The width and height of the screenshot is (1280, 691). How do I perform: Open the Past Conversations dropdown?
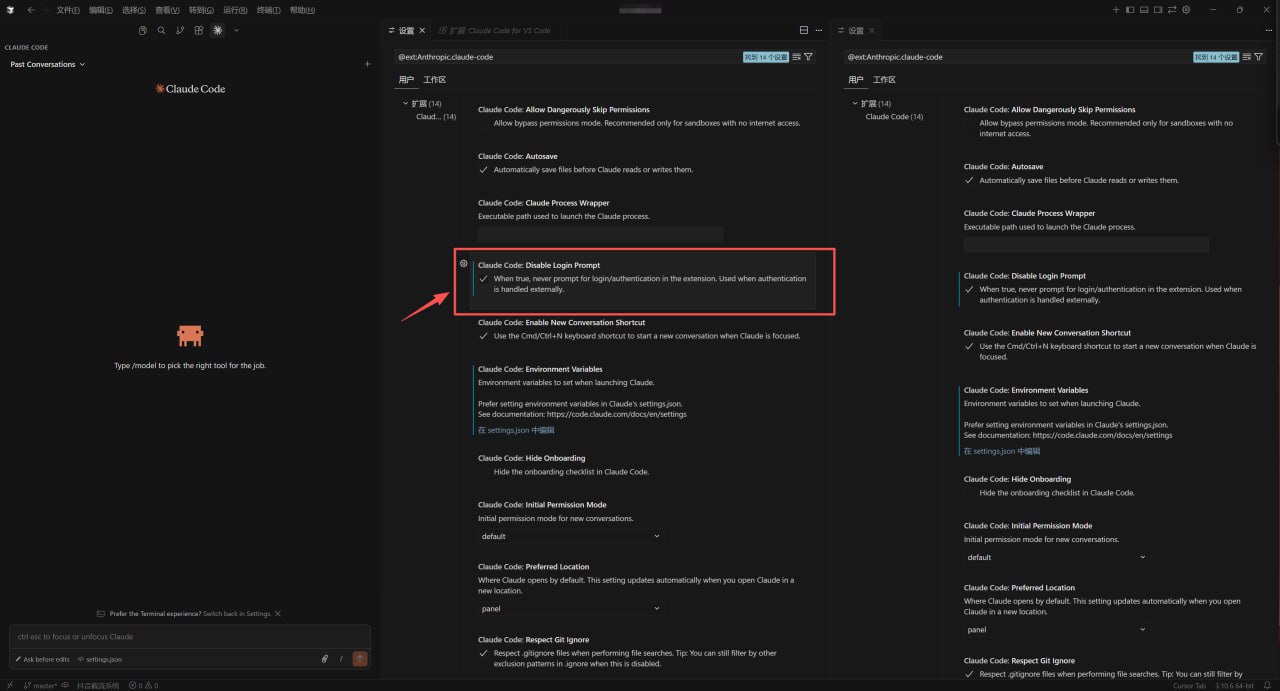pos(48,64)
